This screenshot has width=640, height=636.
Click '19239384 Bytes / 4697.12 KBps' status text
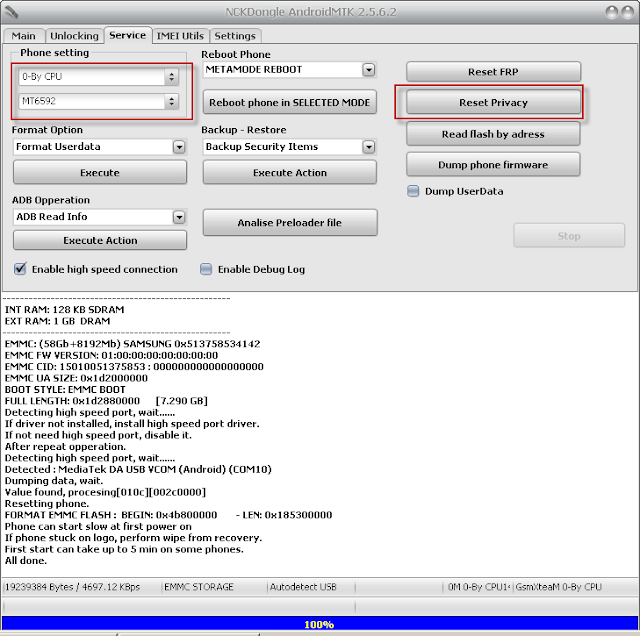coord(72,587)
